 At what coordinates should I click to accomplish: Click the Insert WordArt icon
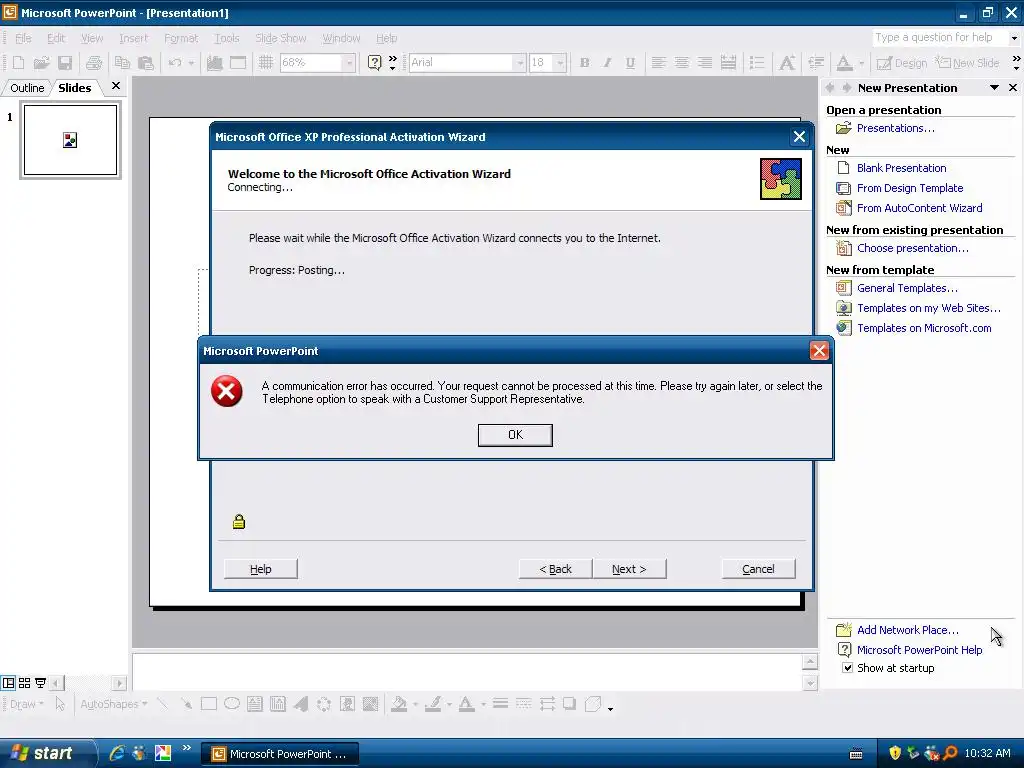[300, 704]
